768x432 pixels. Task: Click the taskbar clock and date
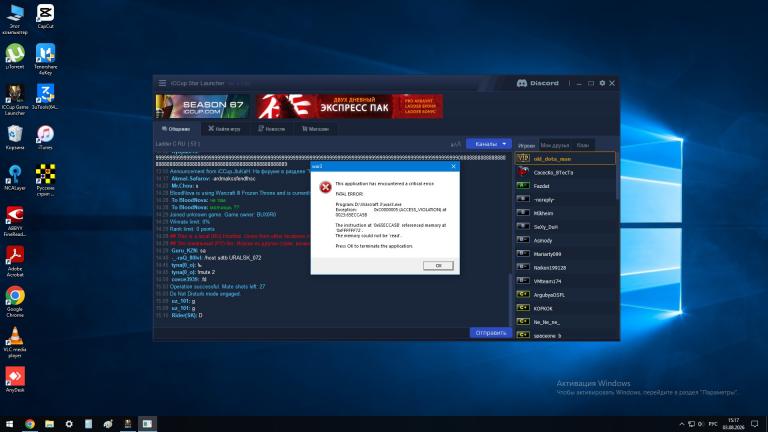[x=733, y=424]
